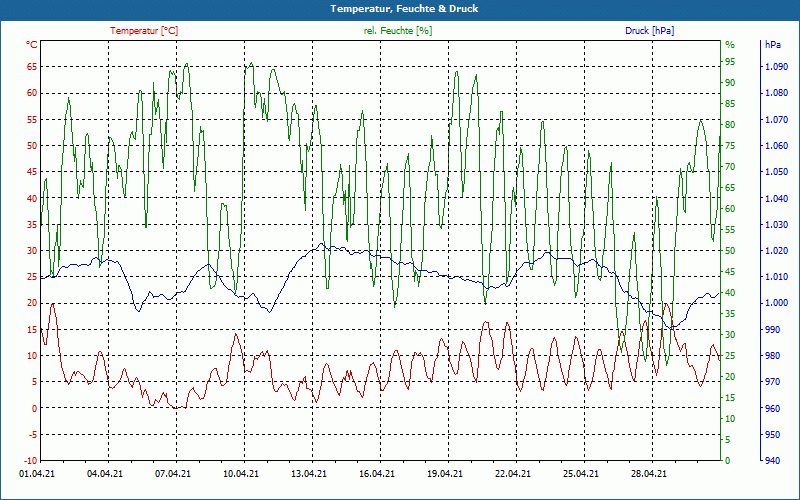The width and height of the screenshot is (800, 500).
Task: Click the 60 tick on temperature axis
Action: point(32,93)
